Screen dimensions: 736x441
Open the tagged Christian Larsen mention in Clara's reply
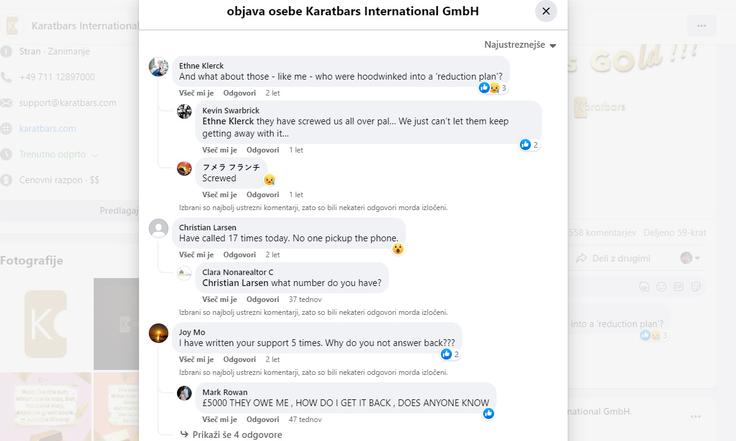tap(235, 283)
